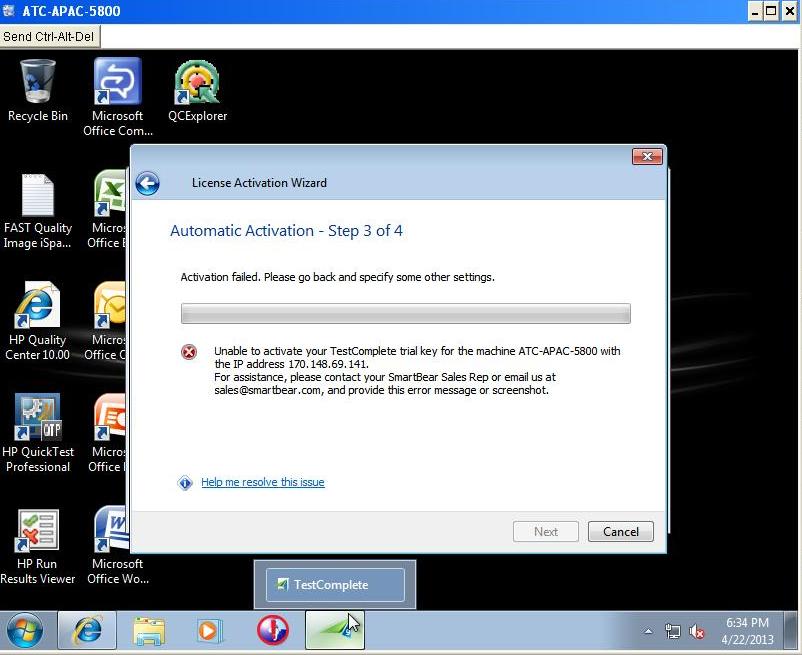Screen dimensions: 802x655
Task: Launch the QCExplorer desktop shortcut
Action: click(197, 91)
